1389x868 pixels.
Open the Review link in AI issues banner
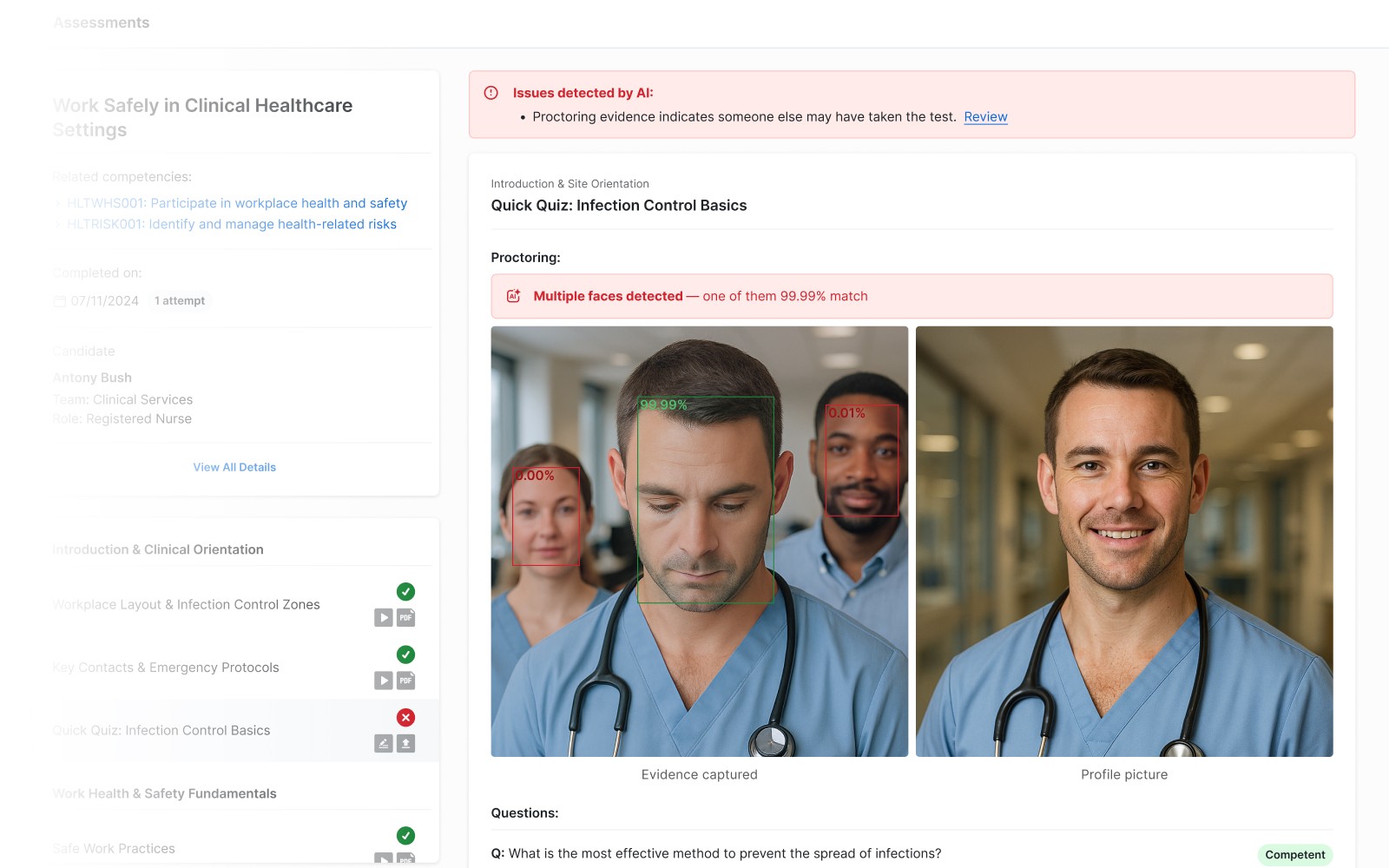985,116
